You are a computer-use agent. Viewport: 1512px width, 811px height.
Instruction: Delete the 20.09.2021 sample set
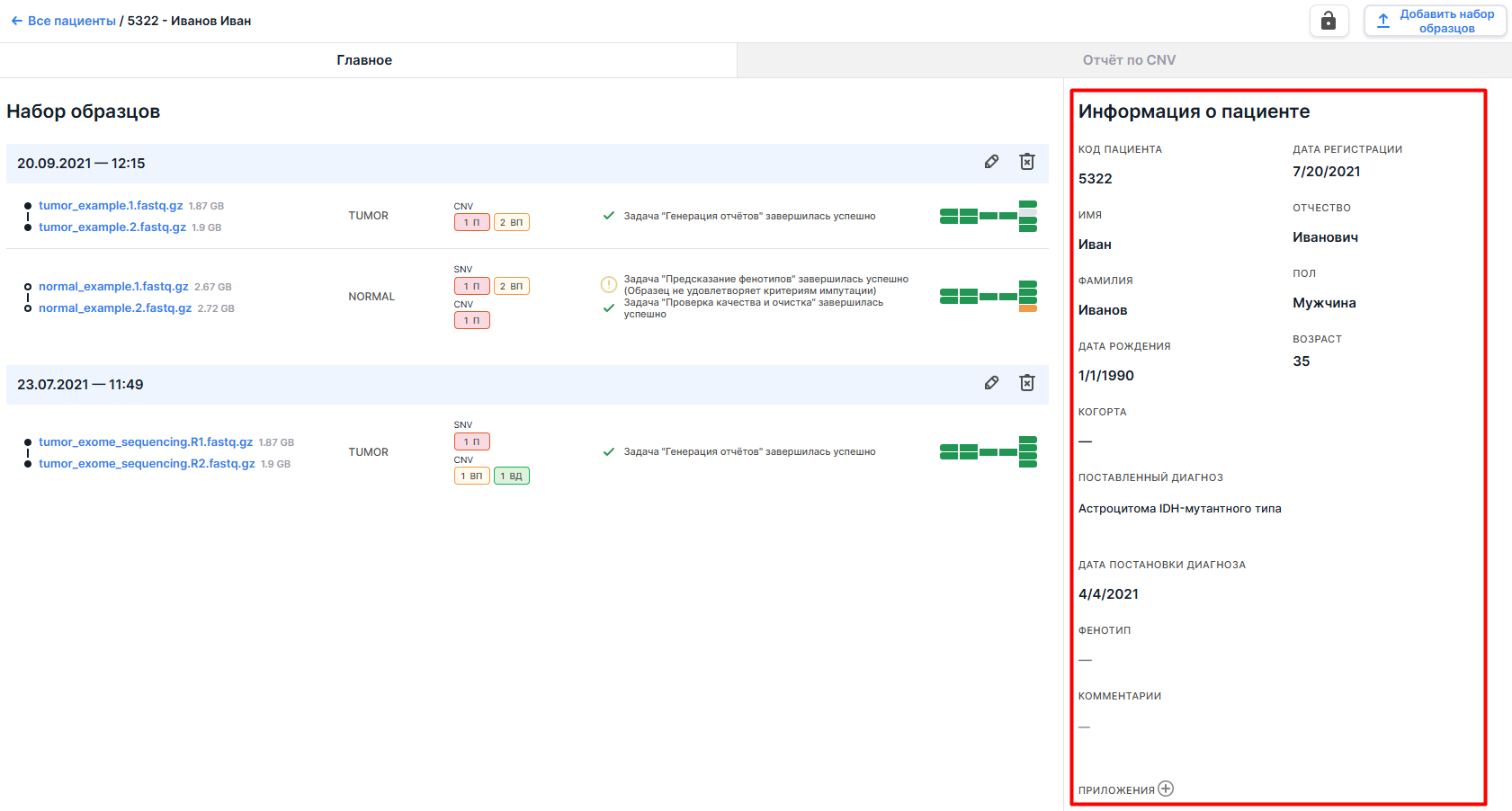tap(1026, 162)
